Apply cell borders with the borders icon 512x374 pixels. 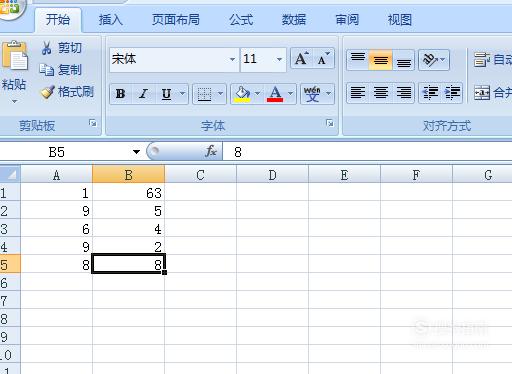click(204, 94)
